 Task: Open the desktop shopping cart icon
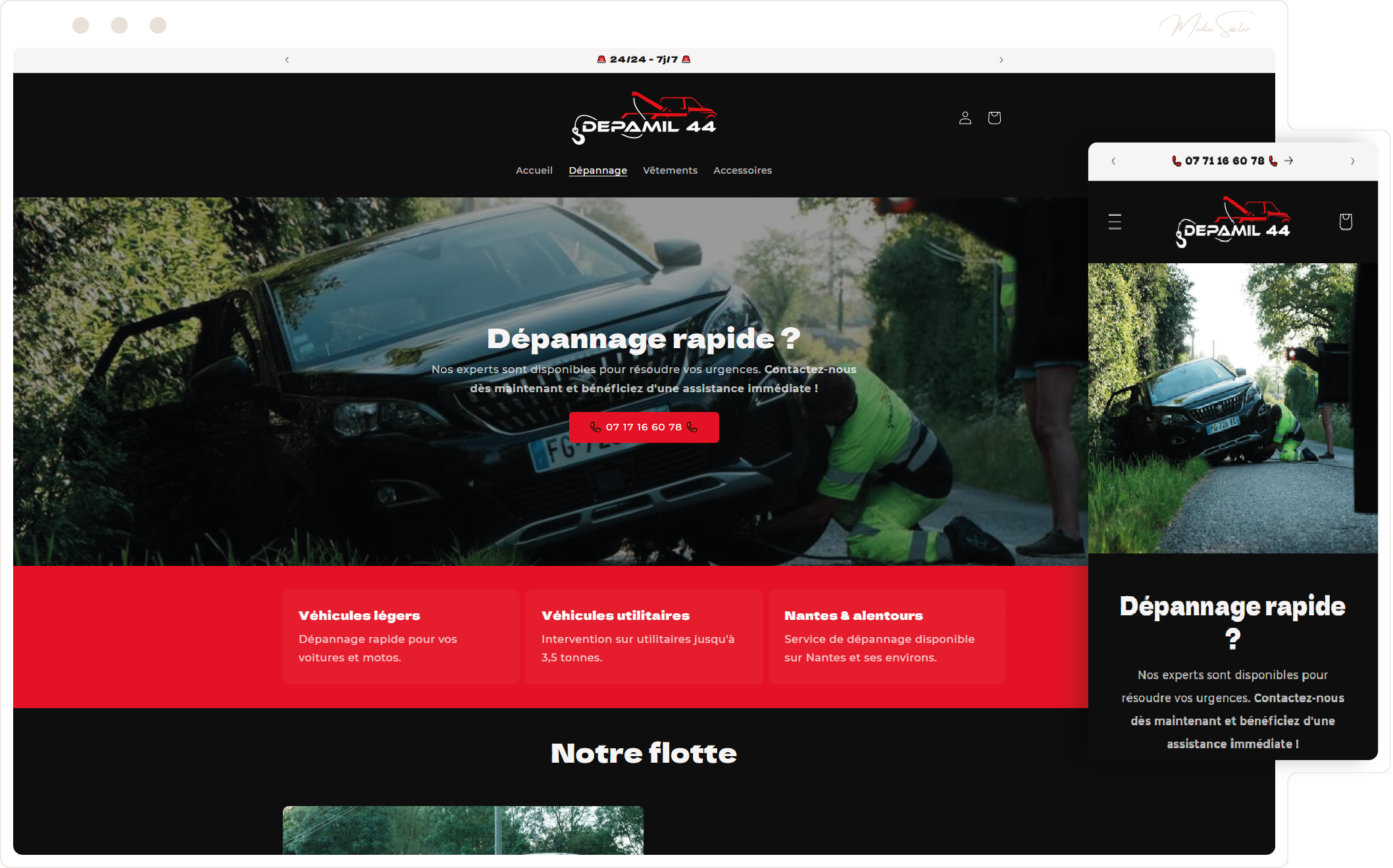pos(994,118)
